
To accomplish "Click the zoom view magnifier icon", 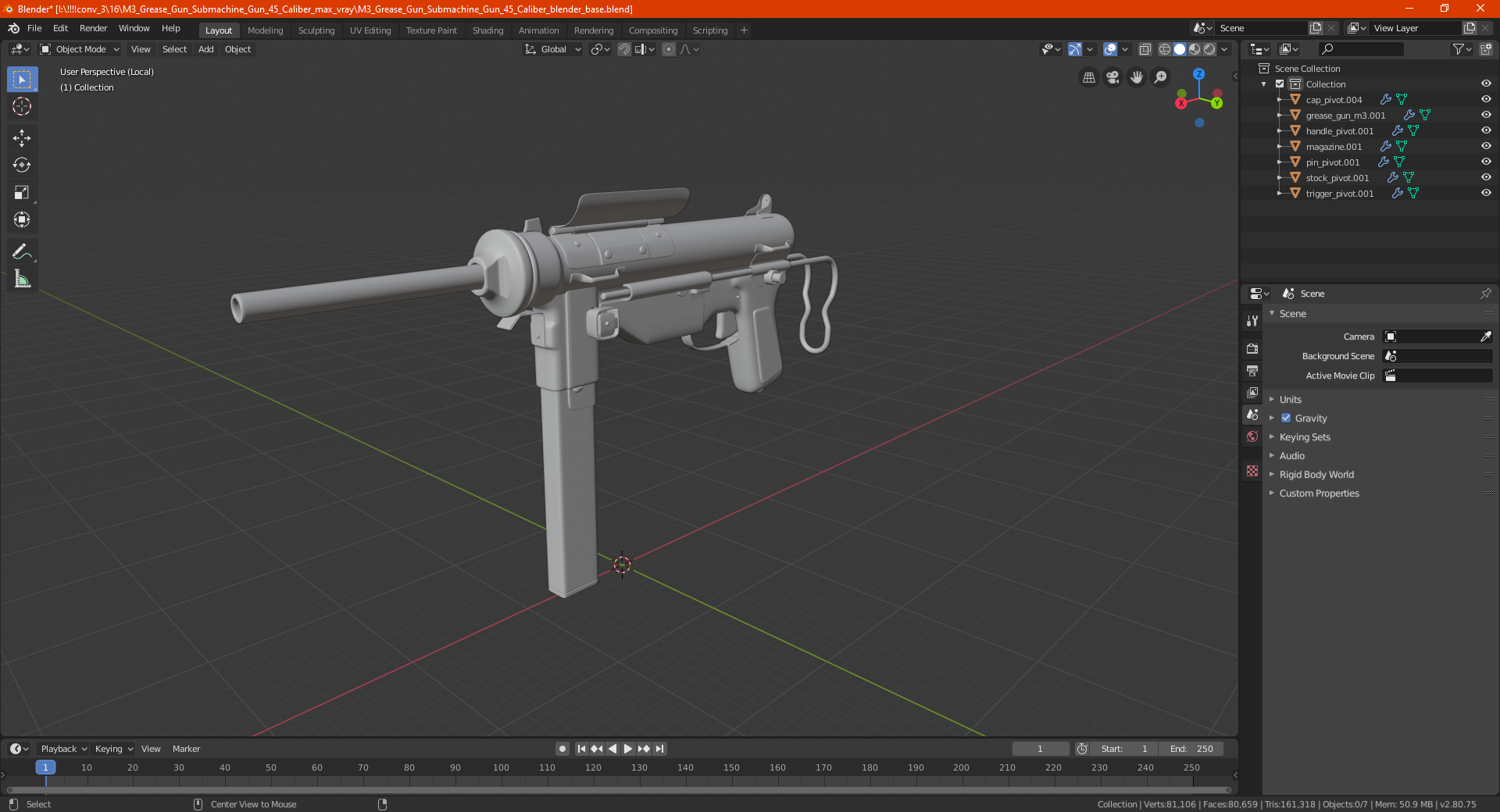I will pyautogui.click(x=1161, y=77).
